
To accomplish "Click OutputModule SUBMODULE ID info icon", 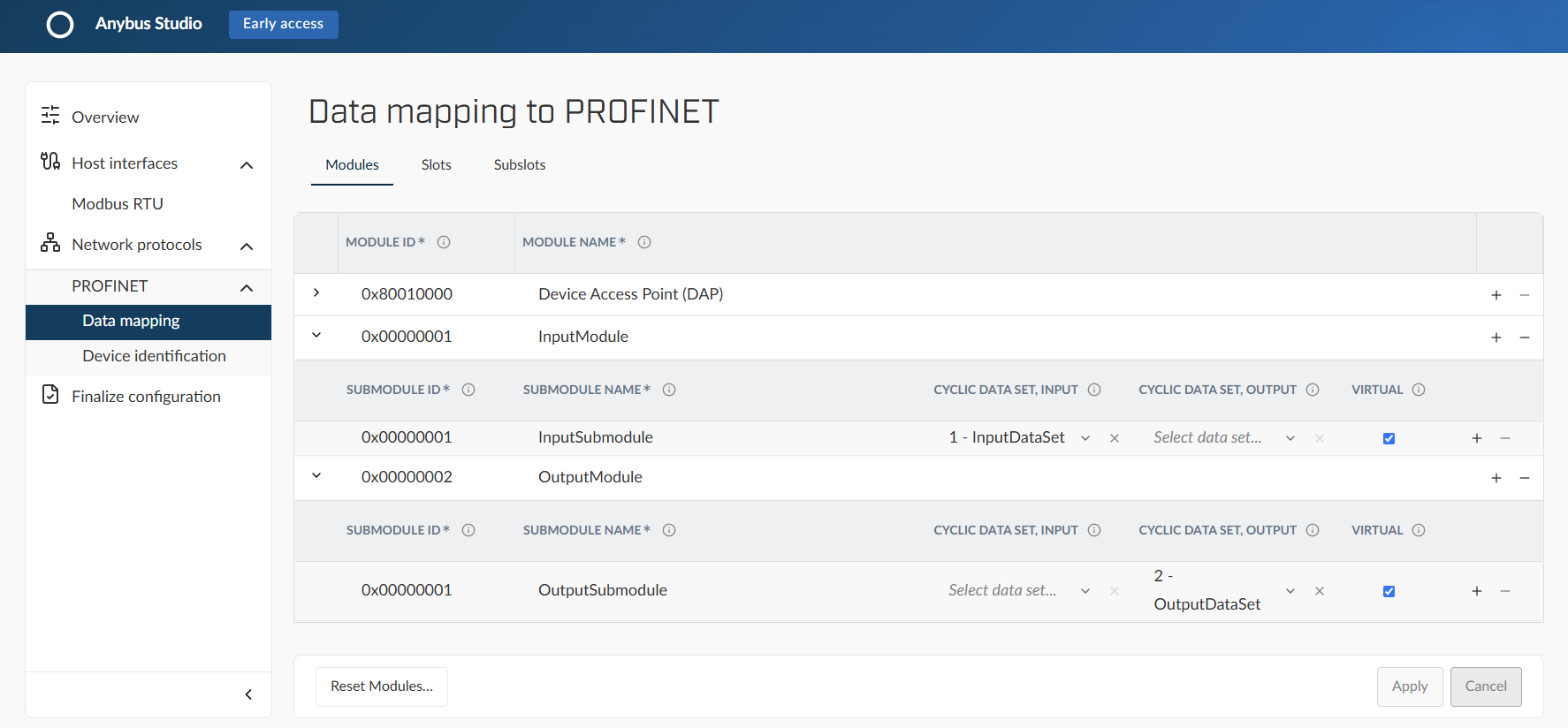I will click(468, 530).
